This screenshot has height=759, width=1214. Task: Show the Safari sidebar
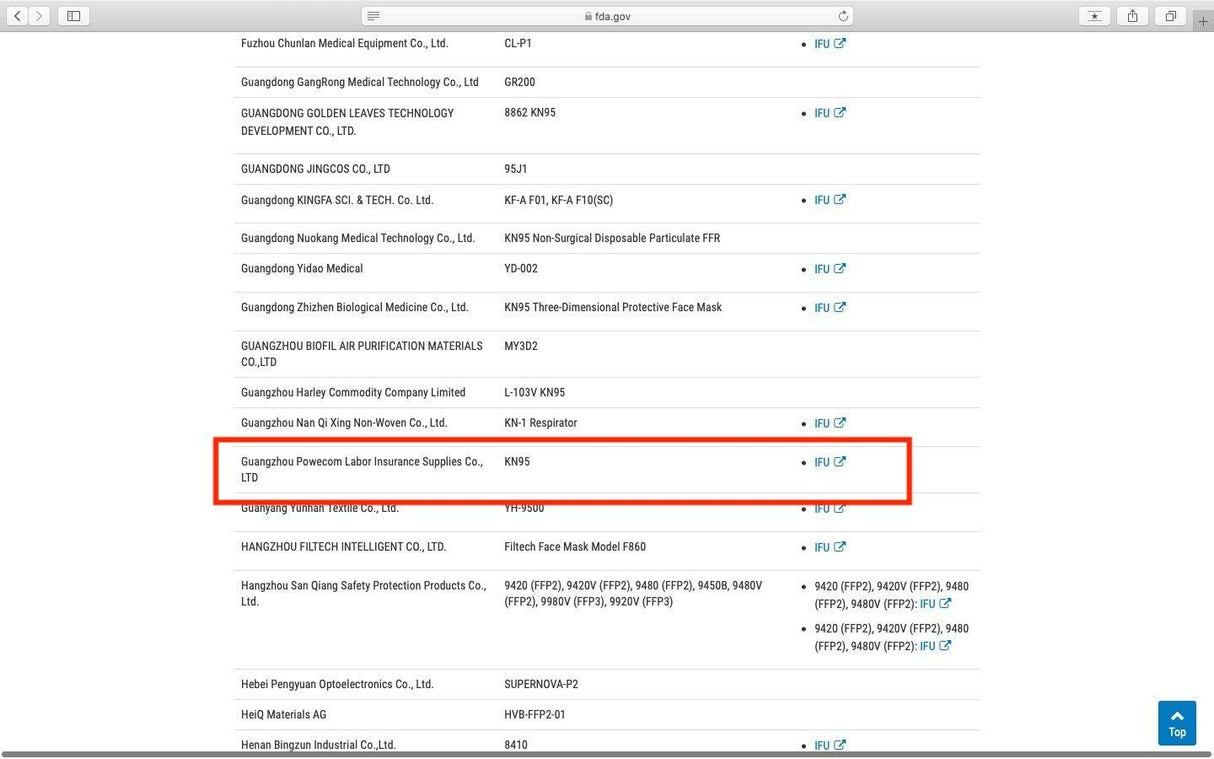[73, 16]
